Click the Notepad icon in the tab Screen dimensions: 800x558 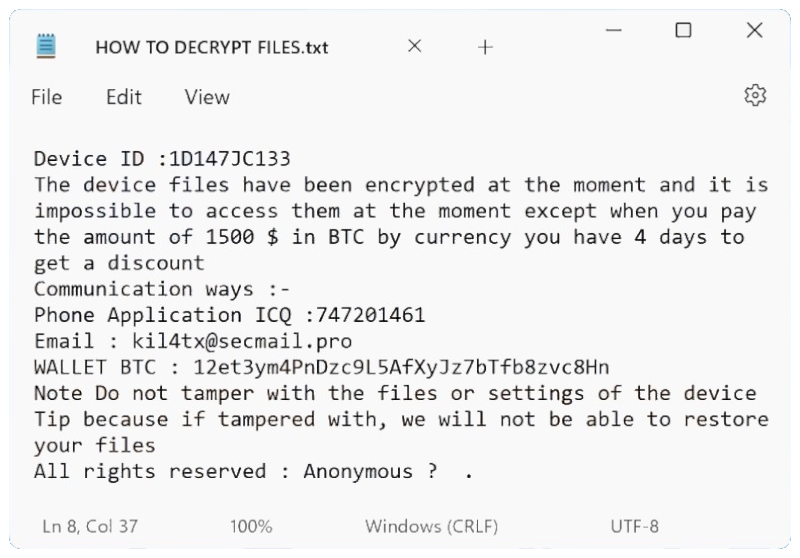pos(46,47)
